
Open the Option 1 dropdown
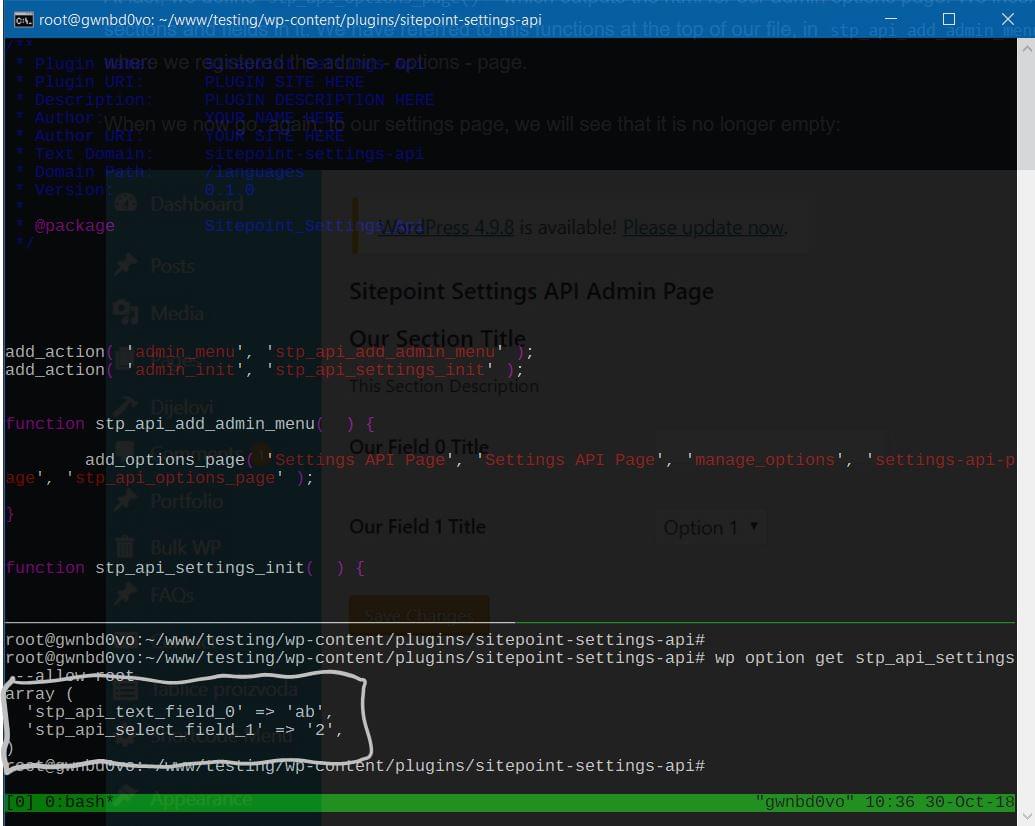point(711,527)
